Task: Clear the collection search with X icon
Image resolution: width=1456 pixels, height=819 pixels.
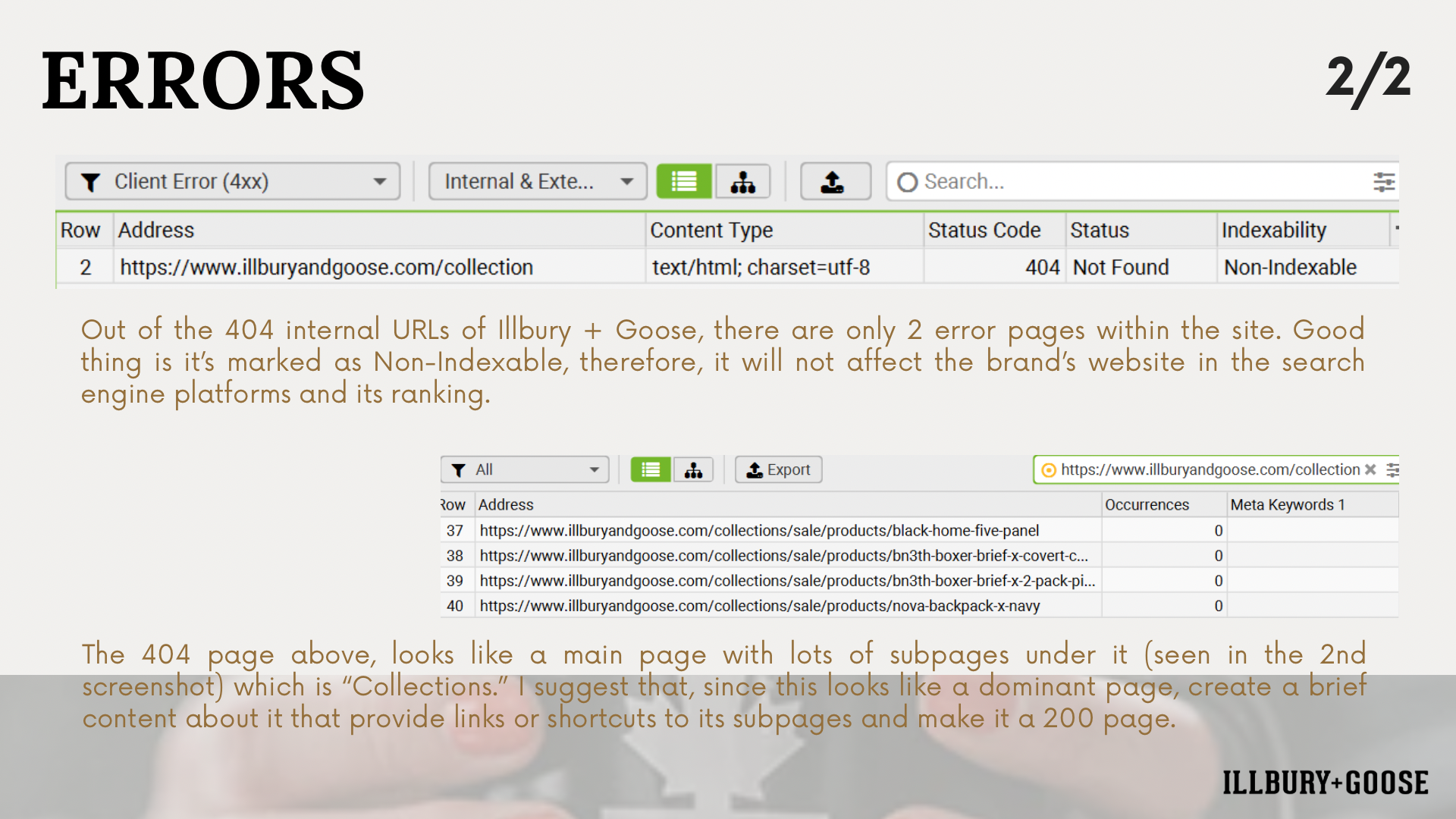Action: point(1370,469)
